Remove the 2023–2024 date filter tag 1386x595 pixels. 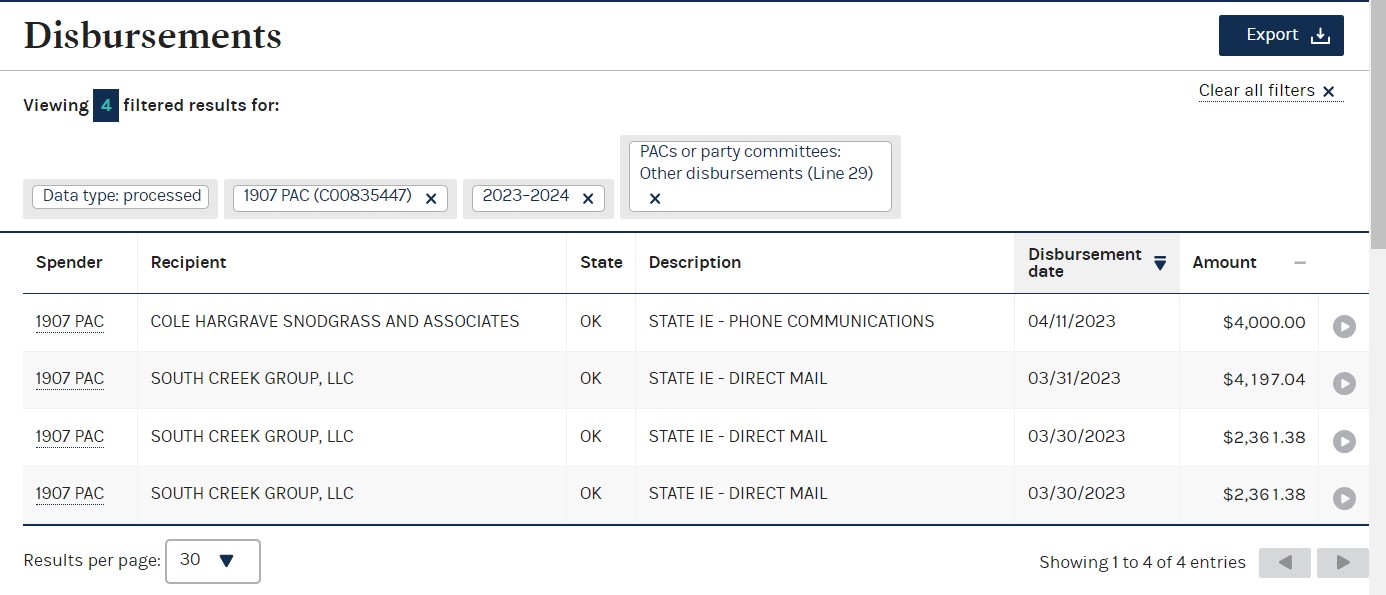(x=588, y=198)
